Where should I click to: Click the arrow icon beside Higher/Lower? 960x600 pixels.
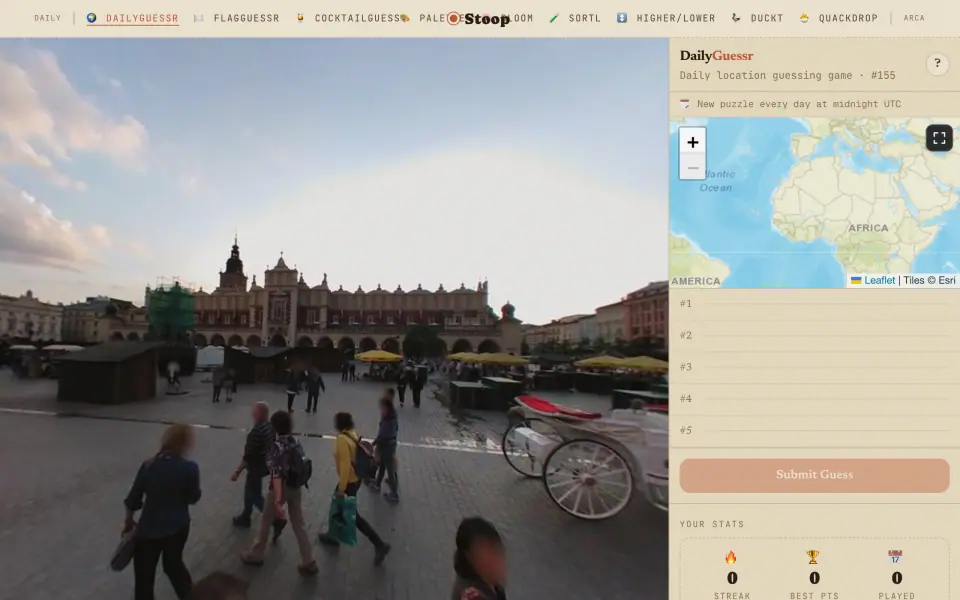621,18
